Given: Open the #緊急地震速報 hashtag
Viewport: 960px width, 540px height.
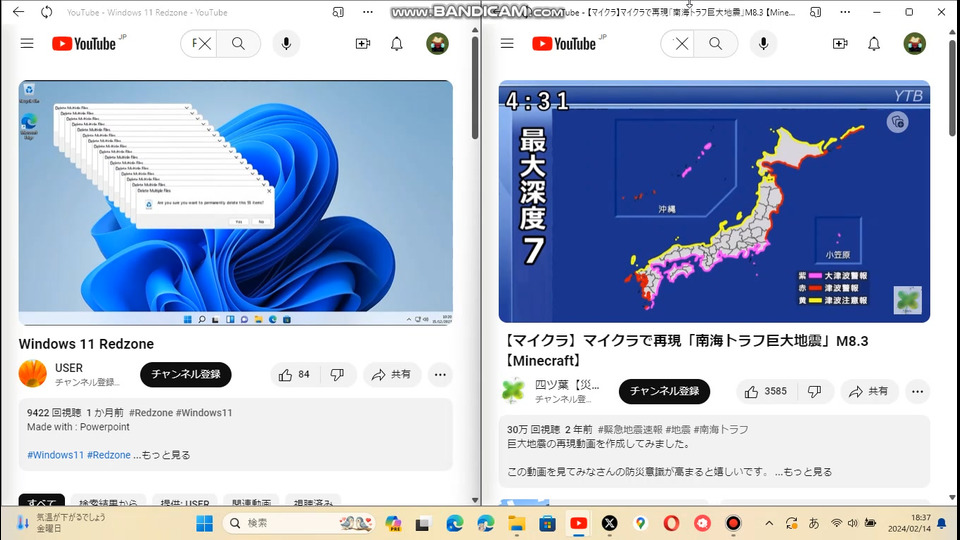Looking at the screenshot, I should click(x=630, y=430).
